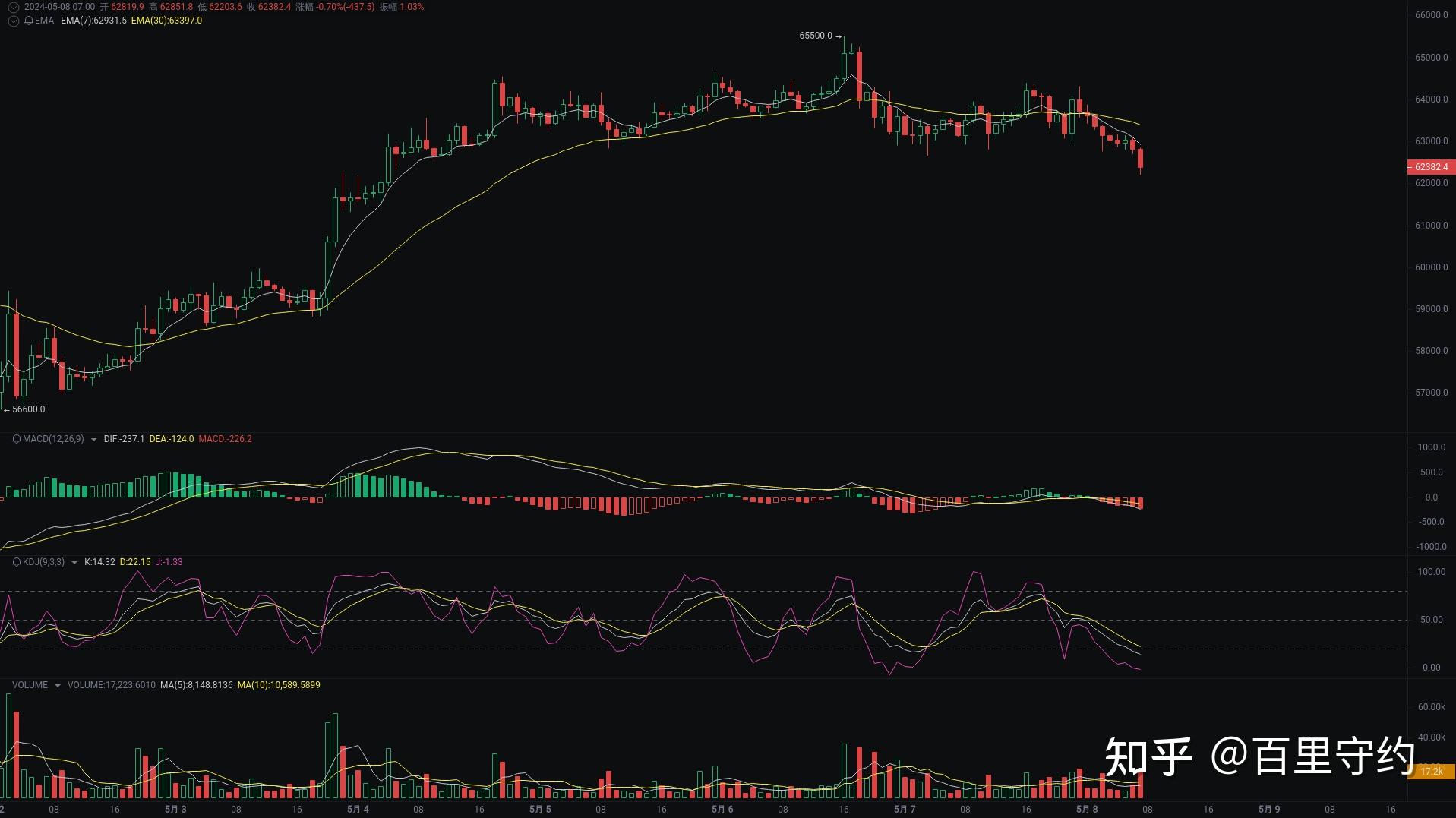
Task: Click the EMA alert bell icon
Action: pyautogui.click(x=29, y=21)
